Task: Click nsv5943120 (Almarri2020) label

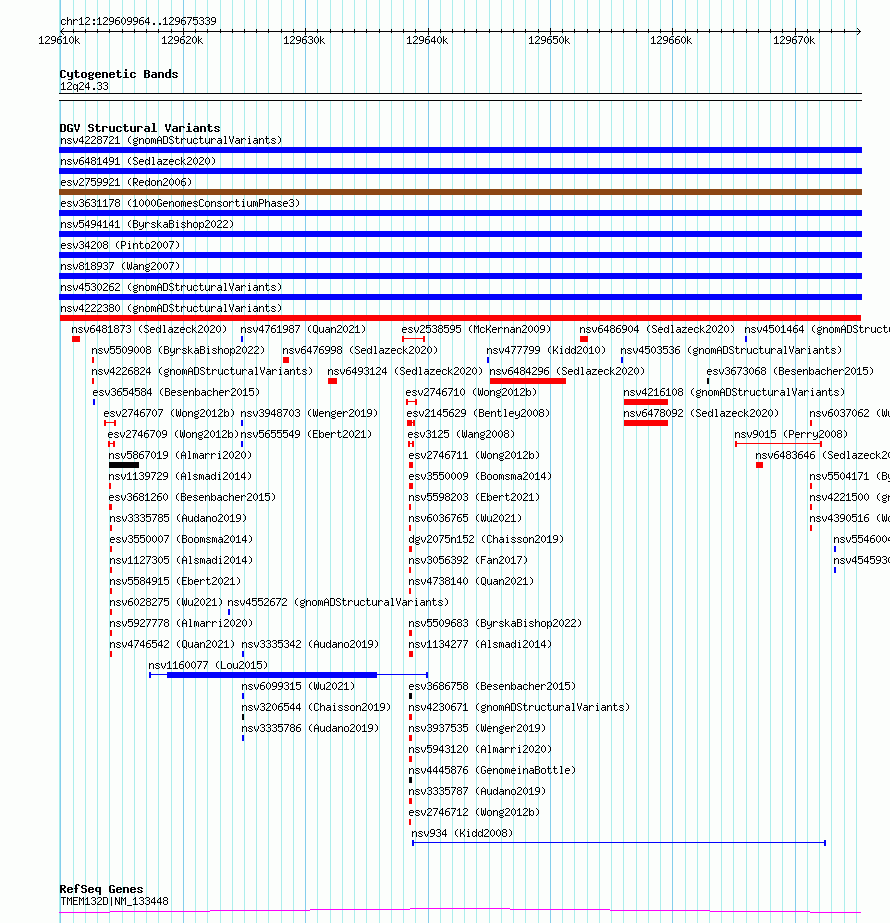Action: pos(480,749)
